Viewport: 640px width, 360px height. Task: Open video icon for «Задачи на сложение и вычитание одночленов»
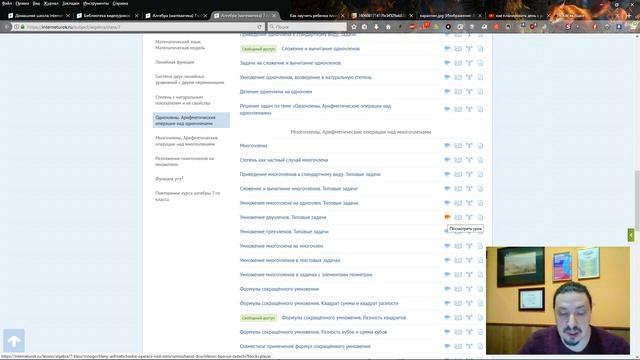click(x=447, y=63)
